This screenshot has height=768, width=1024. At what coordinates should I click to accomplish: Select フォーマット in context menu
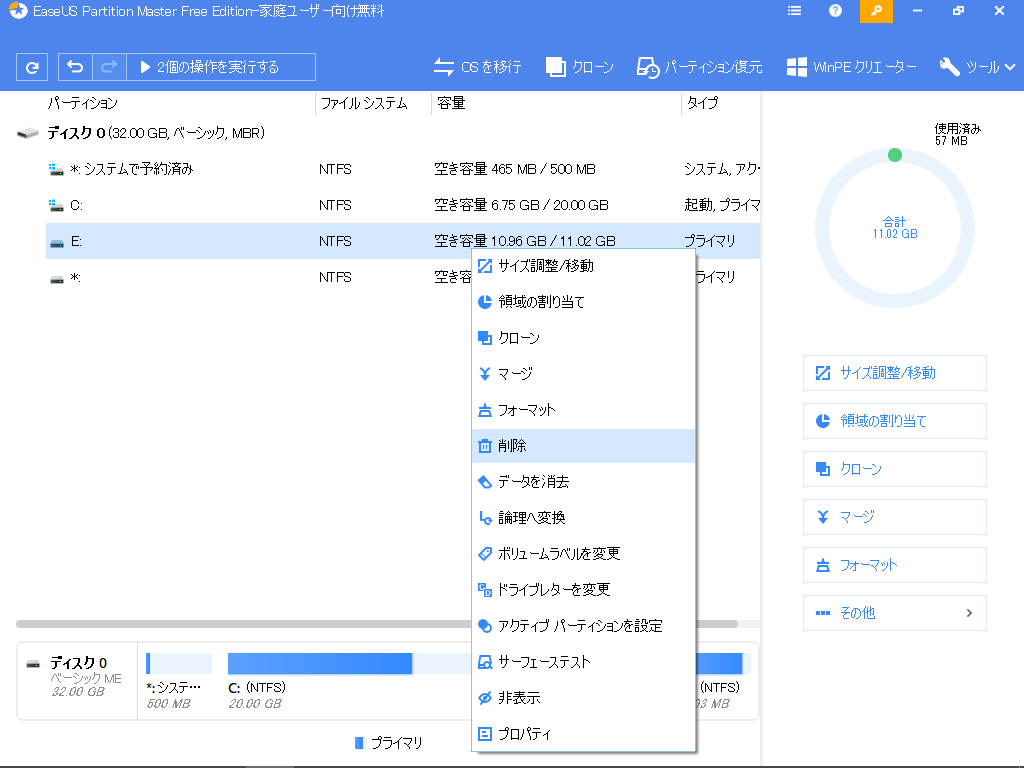point(583,410)
